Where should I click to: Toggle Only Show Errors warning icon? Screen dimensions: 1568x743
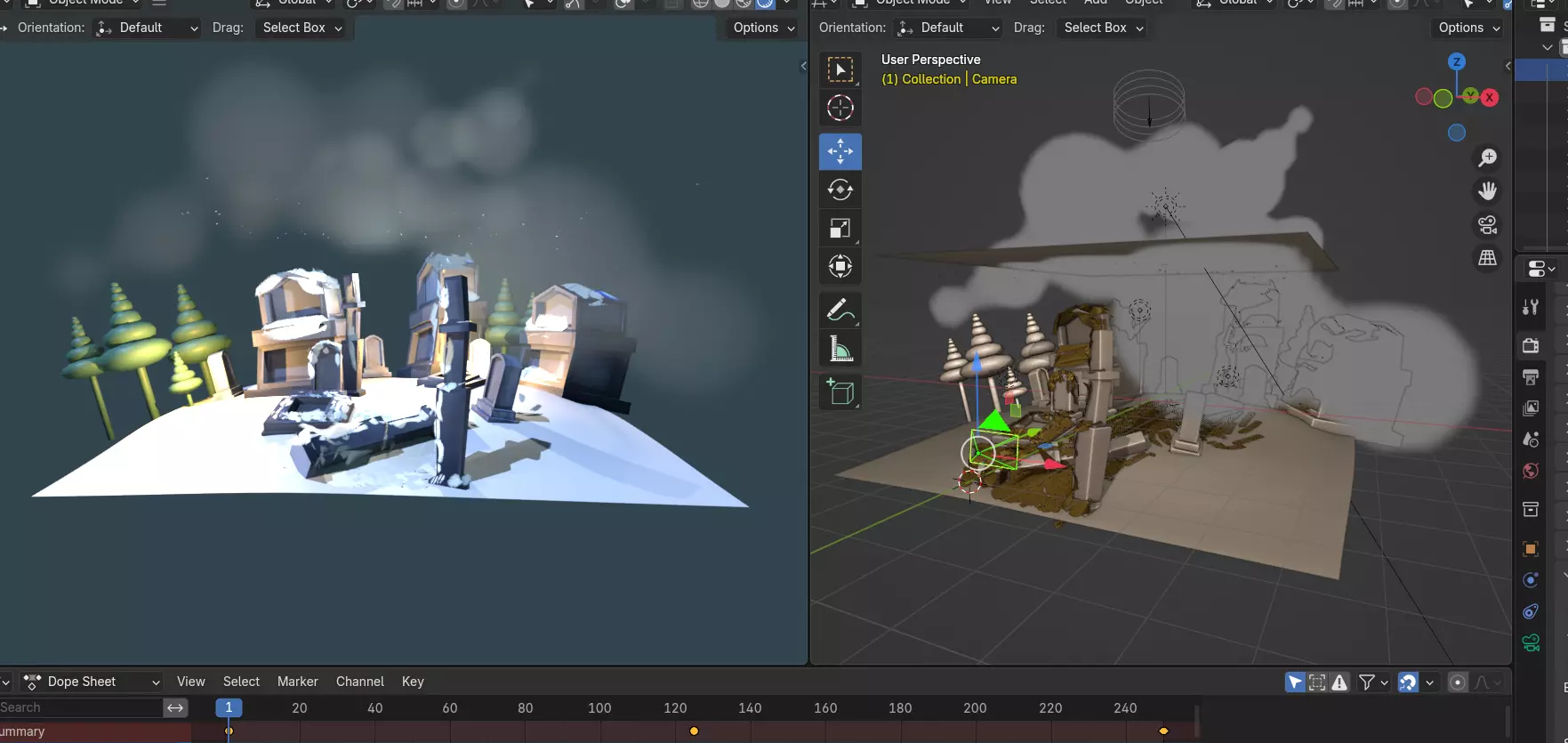click(x=1339, y=682)
